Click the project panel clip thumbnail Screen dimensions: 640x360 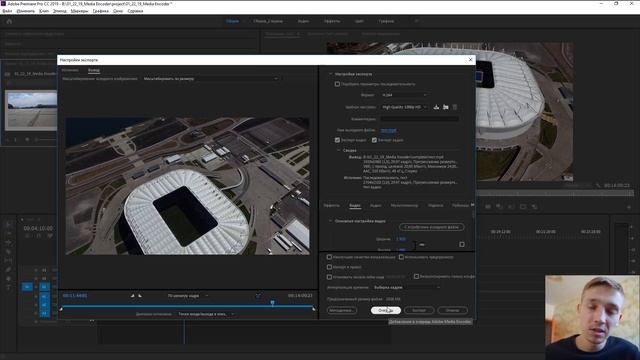[x=31, y=110]
